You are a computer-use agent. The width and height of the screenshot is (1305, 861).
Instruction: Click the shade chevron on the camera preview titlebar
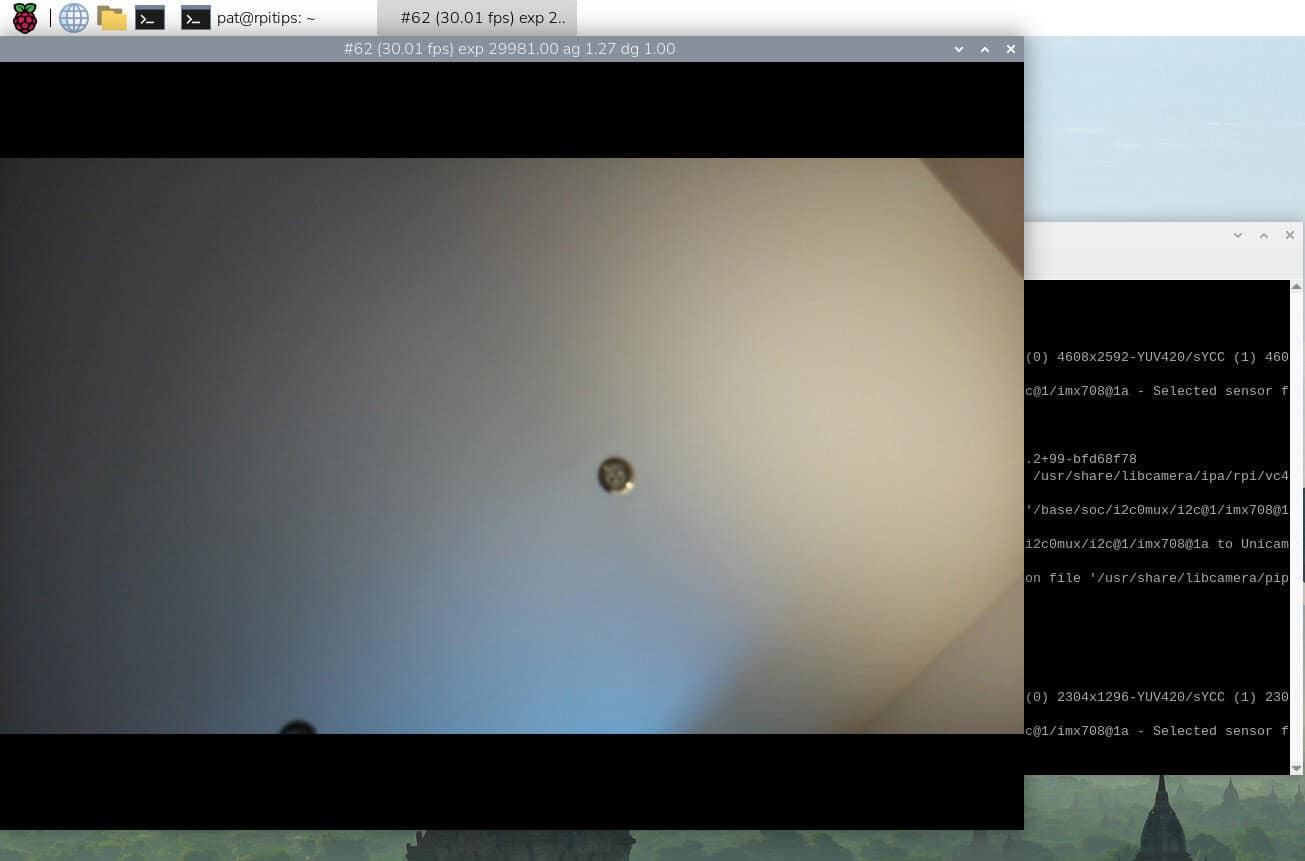click(958, 49)
